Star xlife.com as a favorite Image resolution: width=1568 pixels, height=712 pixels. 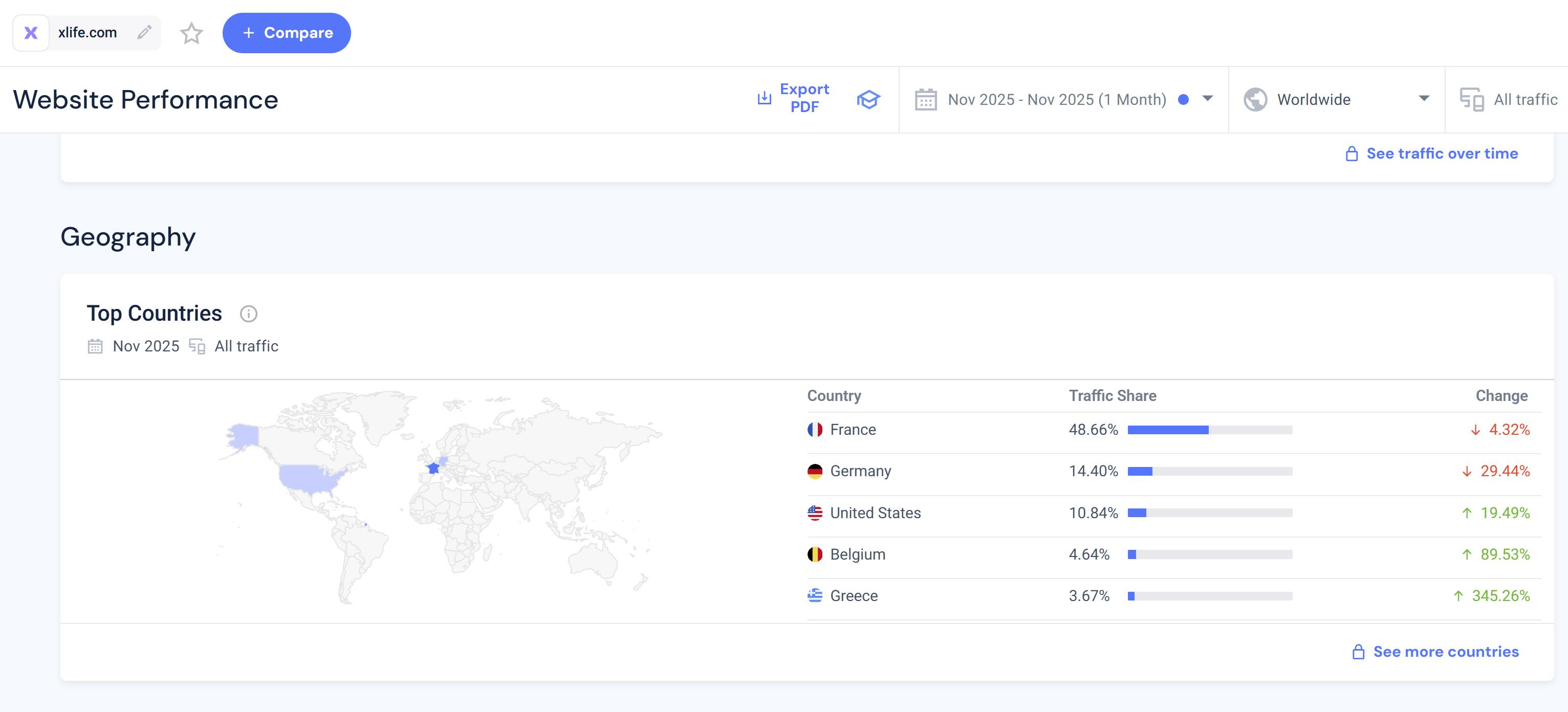point(191,33)
